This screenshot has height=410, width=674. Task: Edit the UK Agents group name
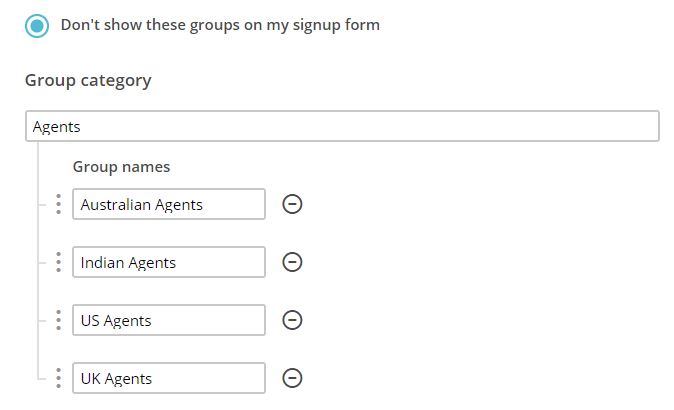(168, 378)
